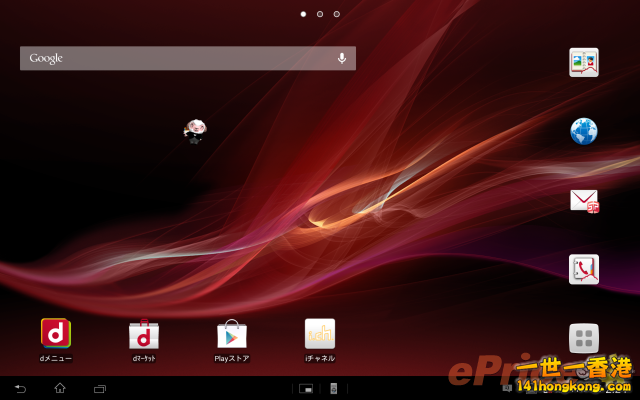Switch to the second home page dot
Viewport: 640px width, 400px height.
coord(320,14)
